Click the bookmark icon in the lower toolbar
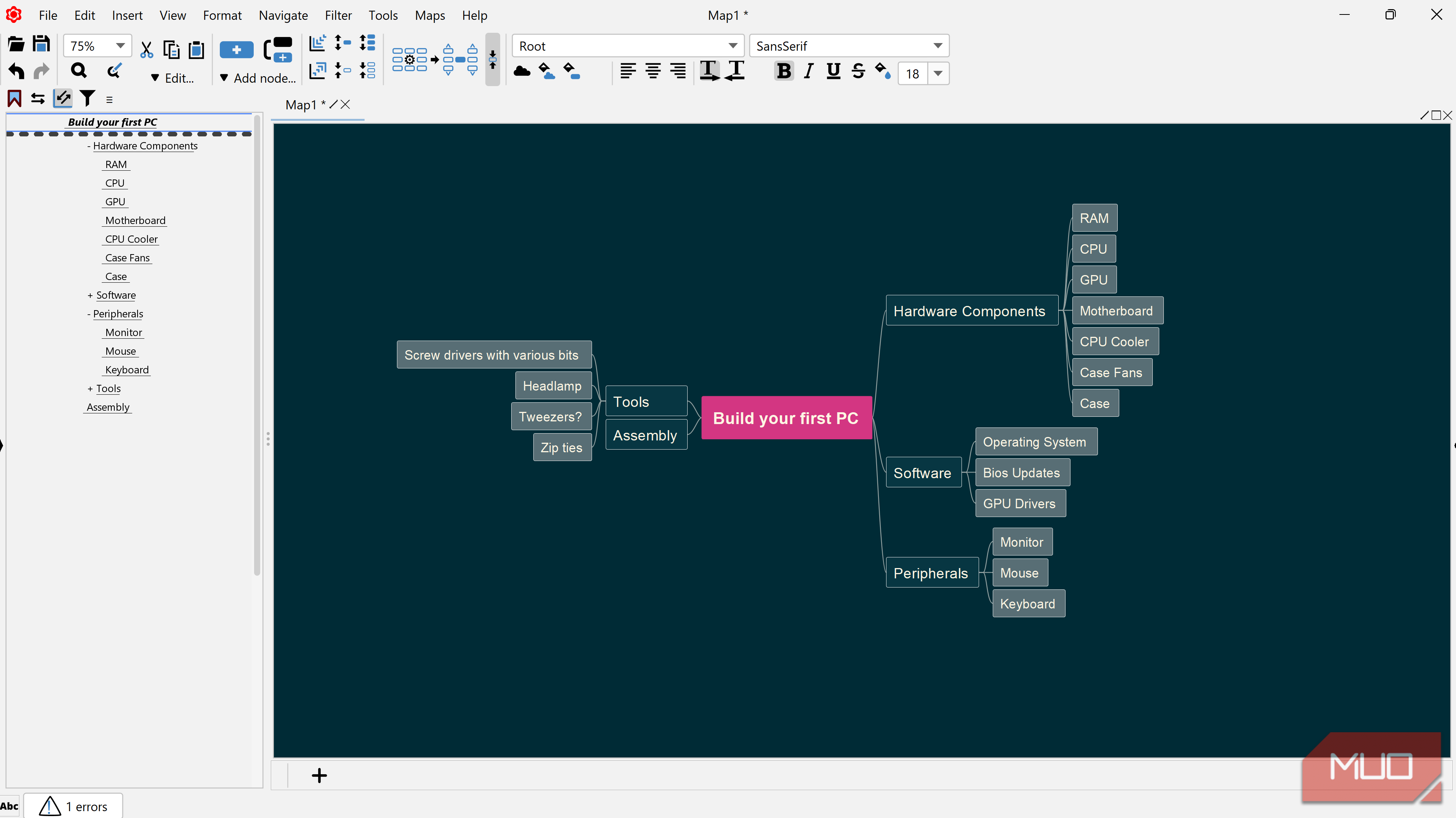This screenshot has width=1456, height=818. (14, 99)
